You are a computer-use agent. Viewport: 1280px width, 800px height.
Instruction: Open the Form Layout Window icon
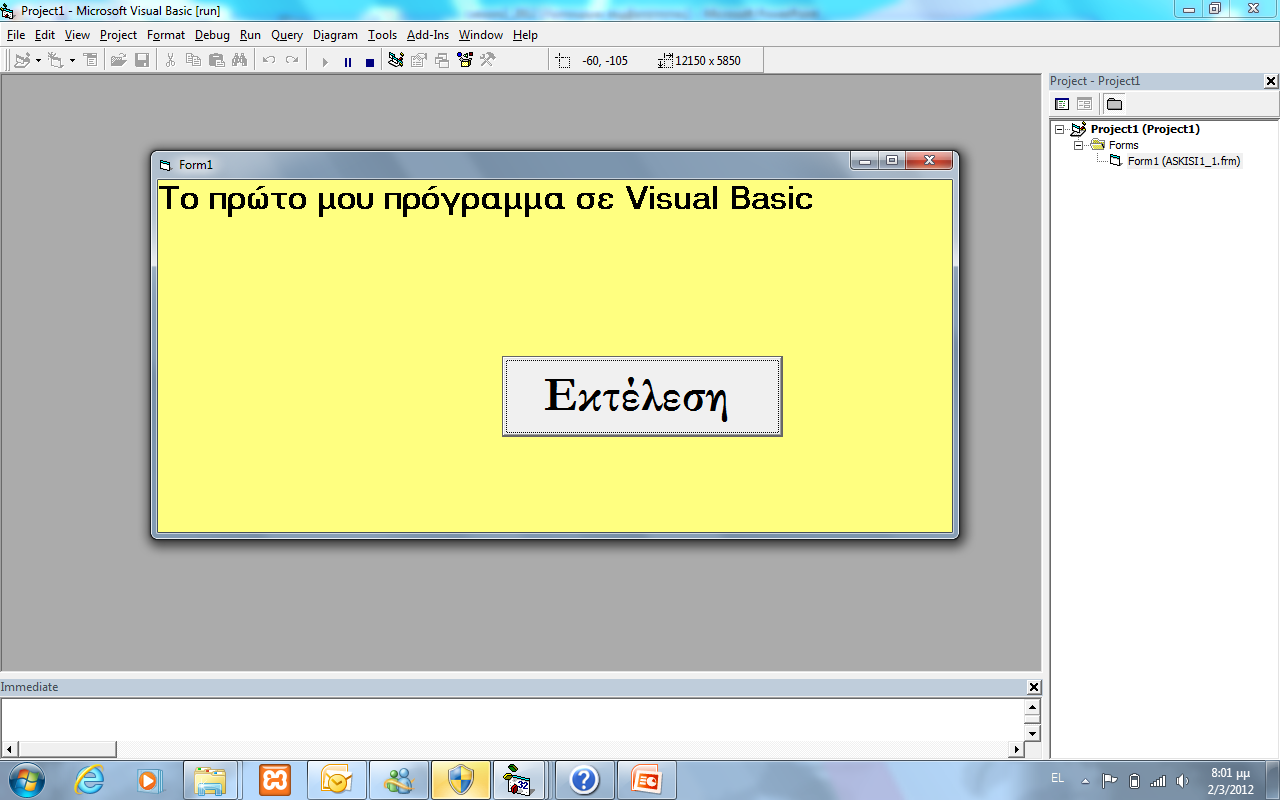point(442,60)
